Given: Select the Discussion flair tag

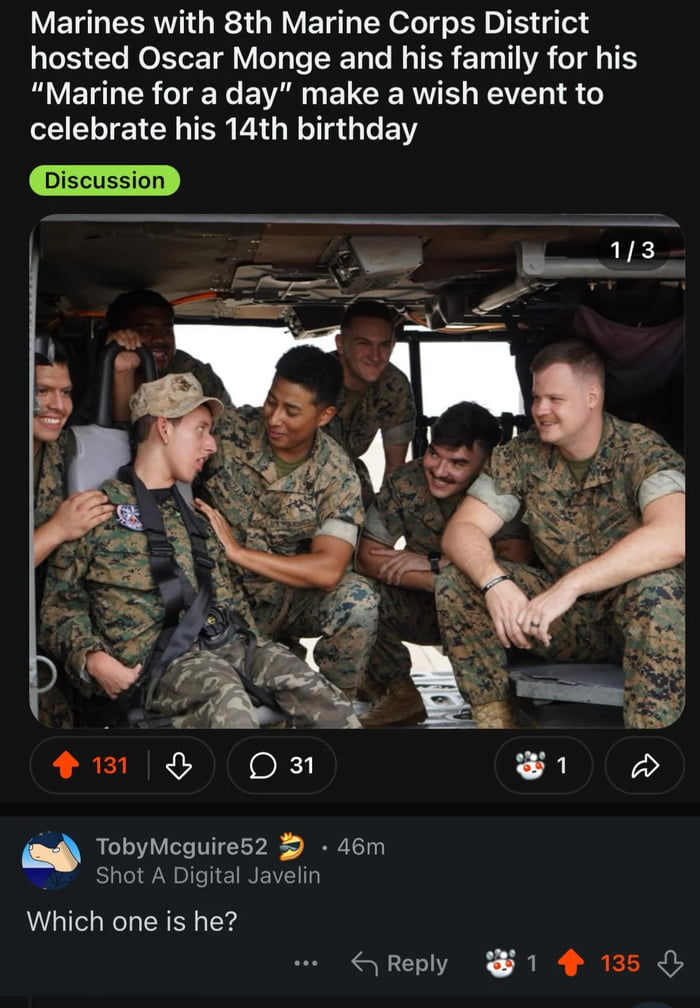Looking at the screenshot, I should click(x=105, y=181).
